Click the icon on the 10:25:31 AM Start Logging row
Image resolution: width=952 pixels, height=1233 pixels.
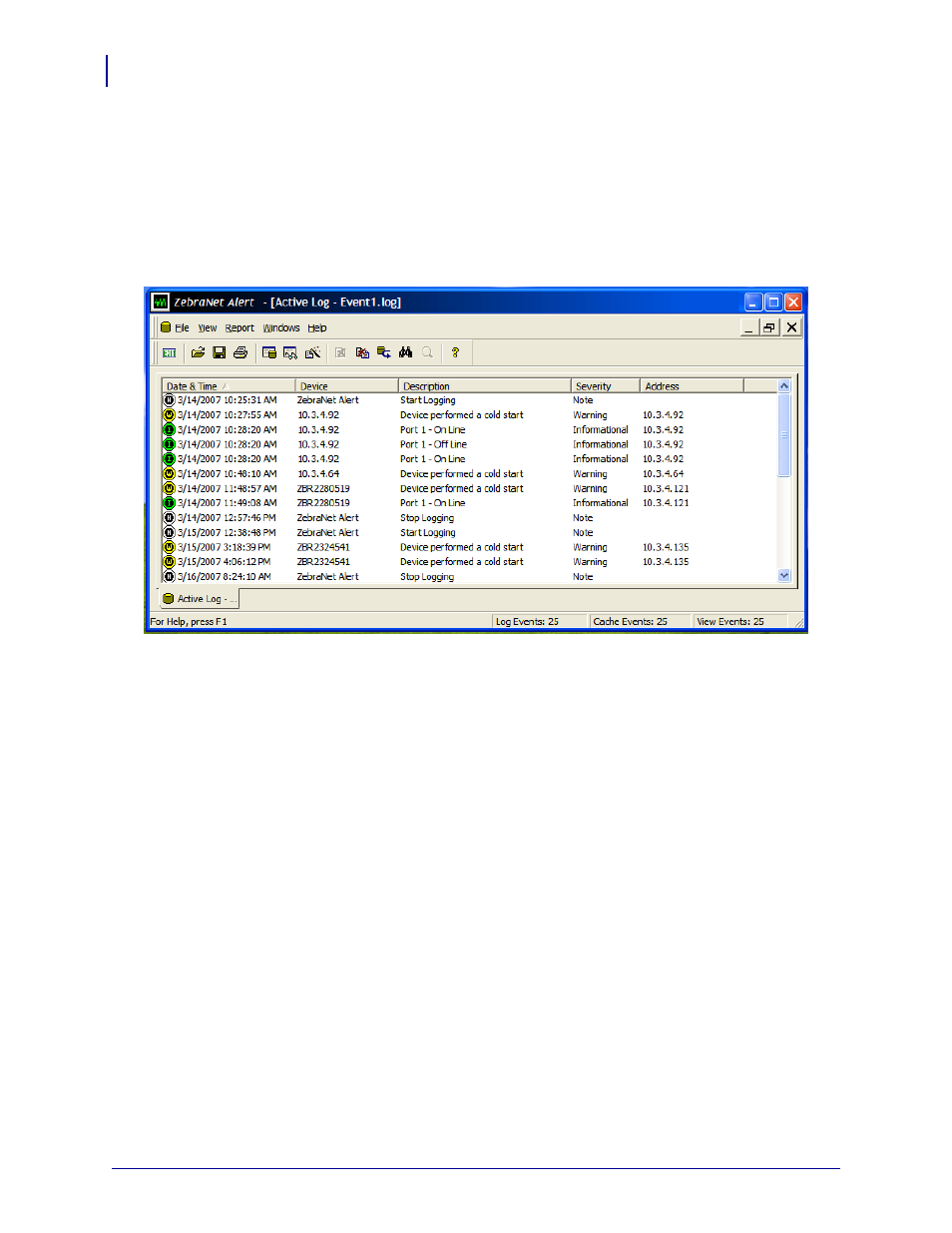(169, 400)
